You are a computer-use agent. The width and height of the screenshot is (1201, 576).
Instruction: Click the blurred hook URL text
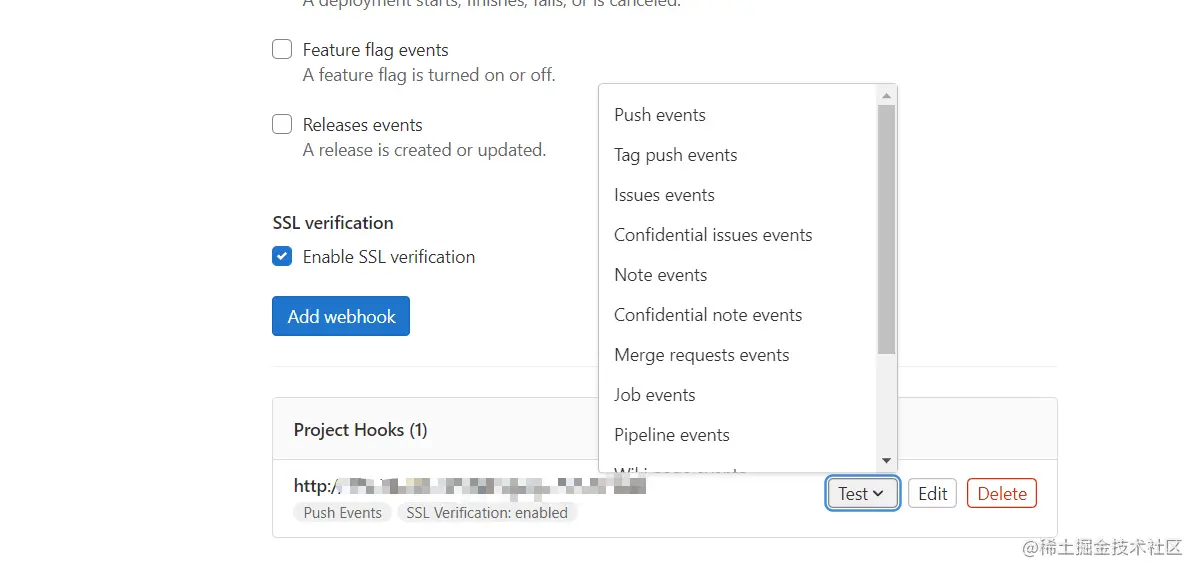[x=470, y=486]
